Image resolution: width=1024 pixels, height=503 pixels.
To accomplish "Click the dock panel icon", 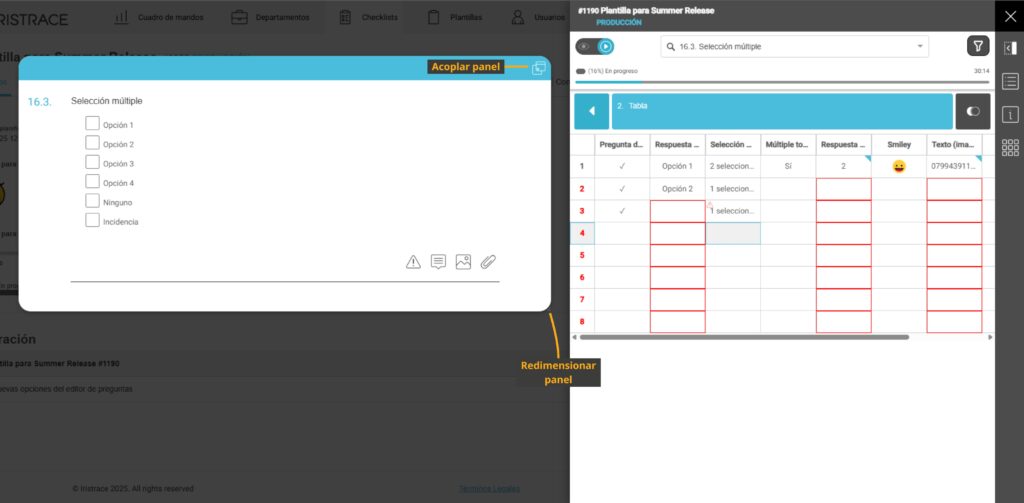I will (539, 68).
